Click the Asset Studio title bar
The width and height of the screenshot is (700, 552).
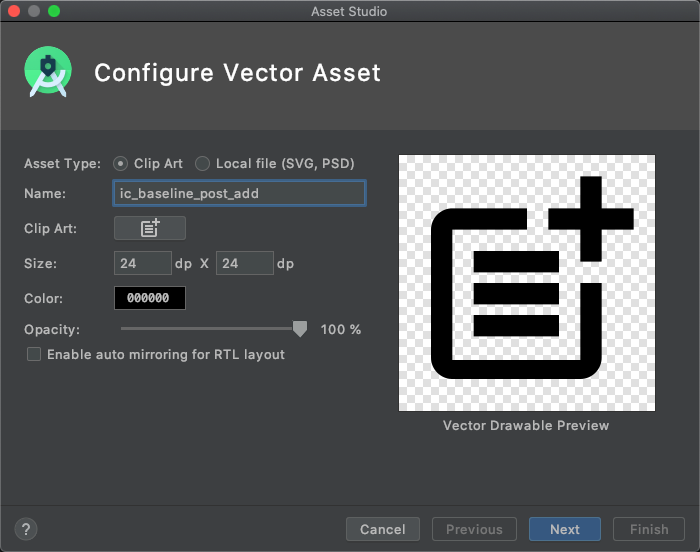350,11
